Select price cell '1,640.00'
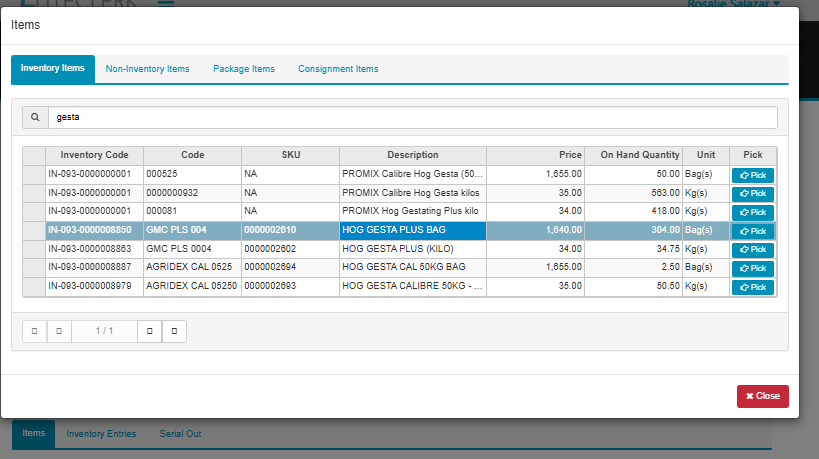Viewport: 819px width, 459px height. click(535, 230)
